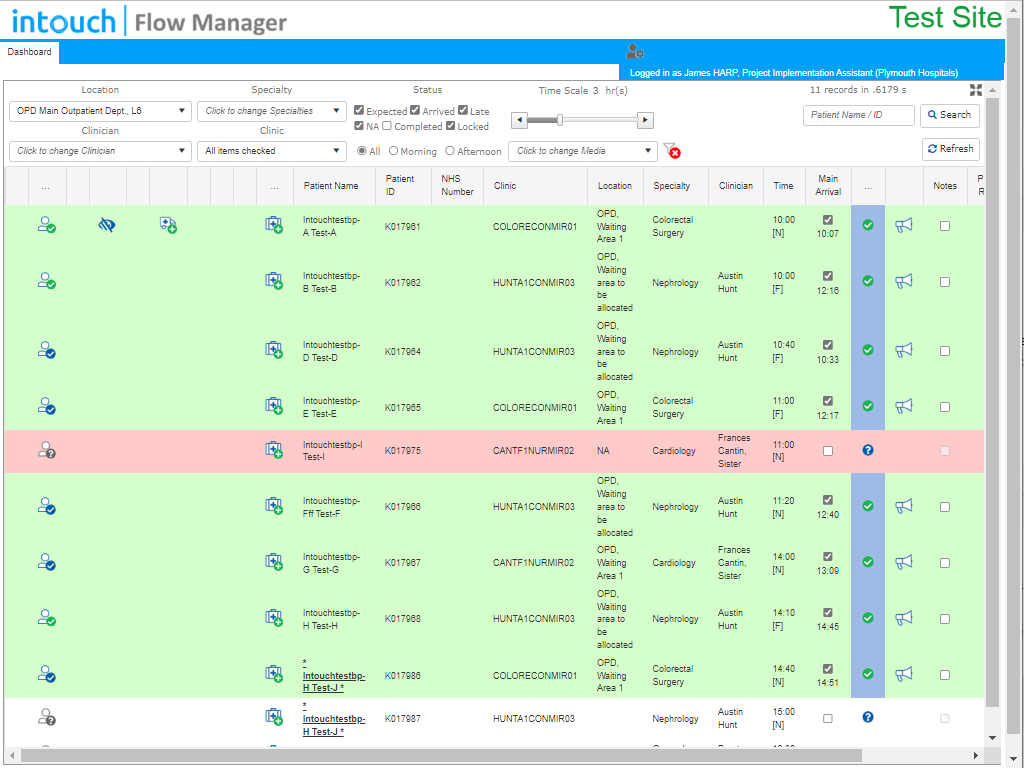The height and width of the screenshot is (768, 1024).
Task: Click green tick status icon for K017962
Action: [x=868, y=281]
